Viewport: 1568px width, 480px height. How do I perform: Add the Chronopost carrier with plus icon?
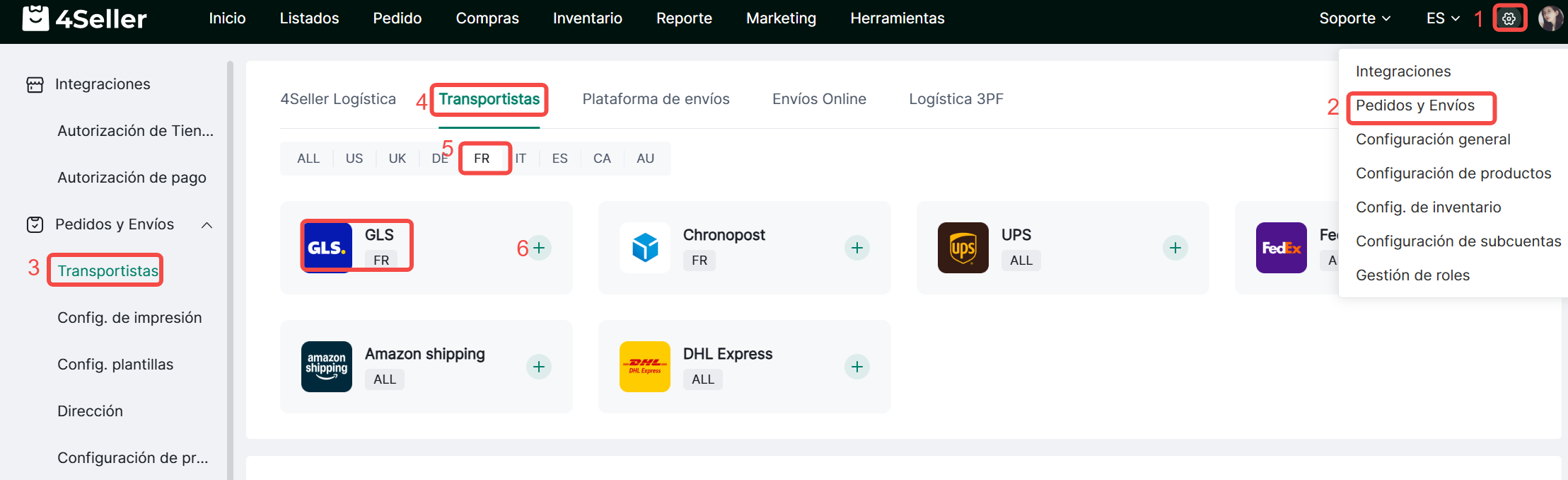856,248
